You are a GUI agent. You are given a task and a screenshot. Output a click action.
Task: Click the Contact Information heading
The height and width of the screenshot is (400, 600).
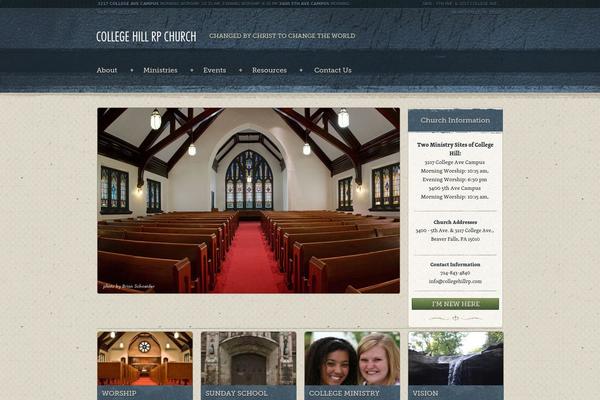pyautogui.click(x=455, y=264)
